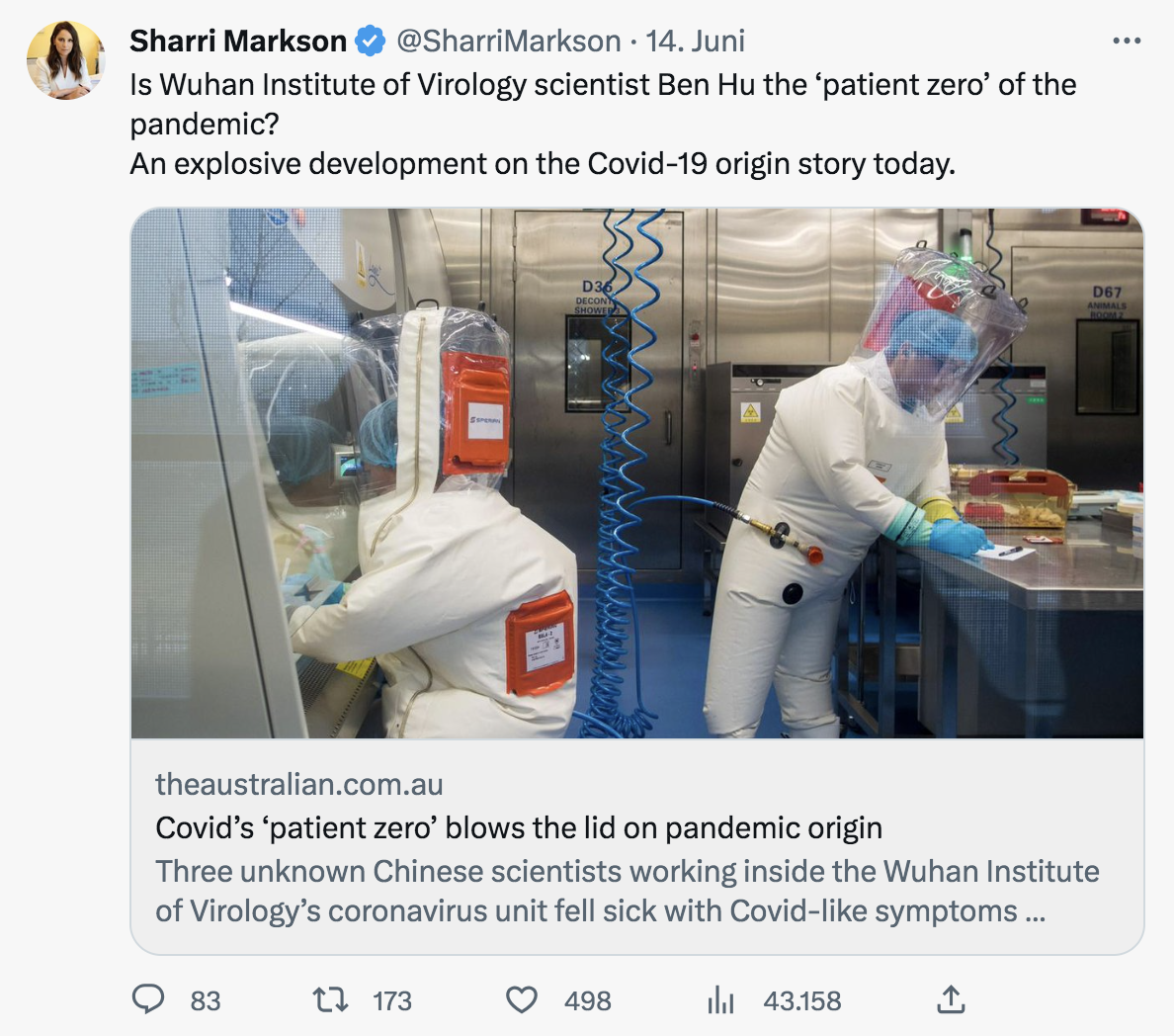Image resolution: width=1174 pixels, height=1036 pixels.
Task: Share the tweet via upload icon
Action: pos(951,999)
